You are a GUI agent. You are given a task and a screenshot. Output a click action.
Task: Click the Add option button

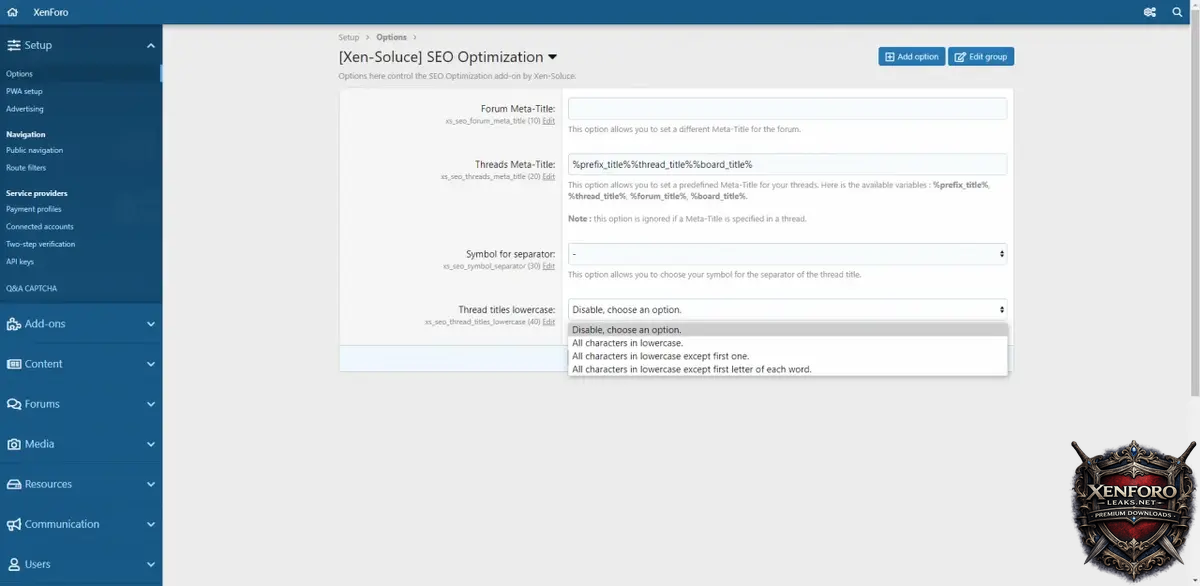911,57
